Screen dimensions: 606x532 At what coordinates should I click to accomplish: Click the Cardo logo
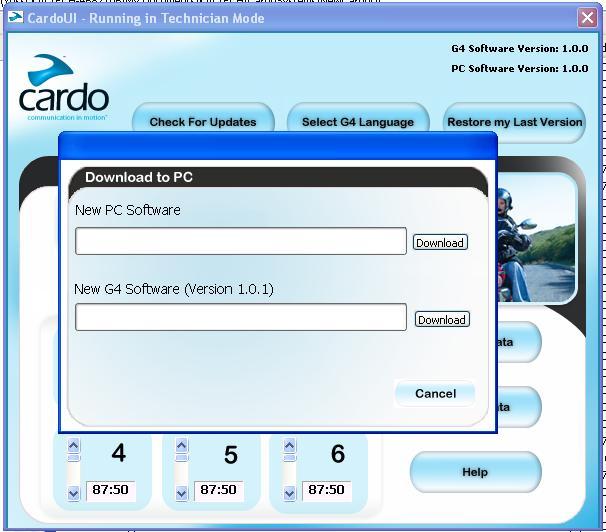(x=64, y=88)
